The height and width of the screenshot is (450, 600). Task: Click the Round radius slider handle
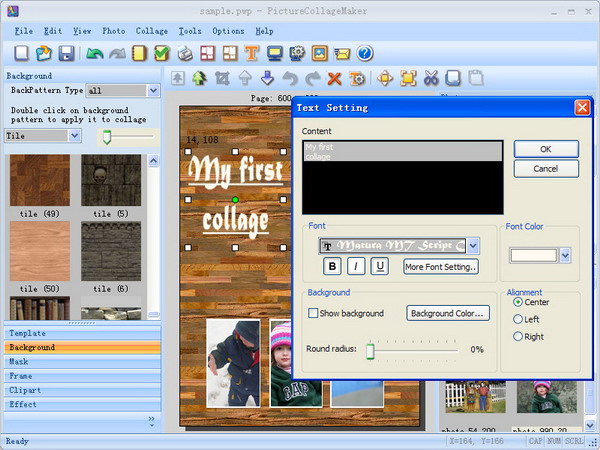coord(370,351)
